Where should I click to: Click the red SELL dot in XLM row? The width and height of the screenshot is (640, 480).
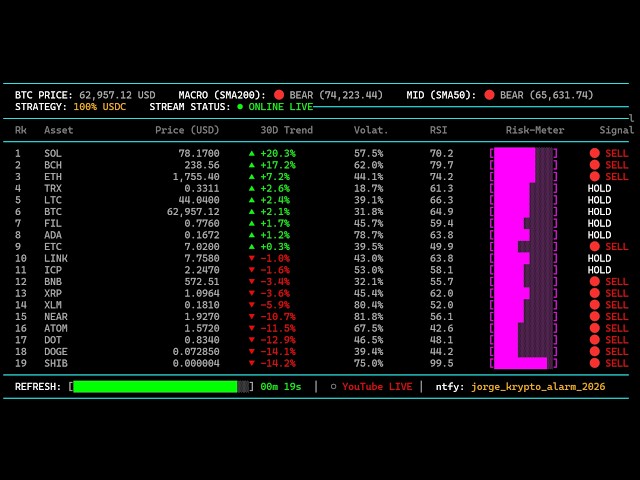tap(595, 305)
